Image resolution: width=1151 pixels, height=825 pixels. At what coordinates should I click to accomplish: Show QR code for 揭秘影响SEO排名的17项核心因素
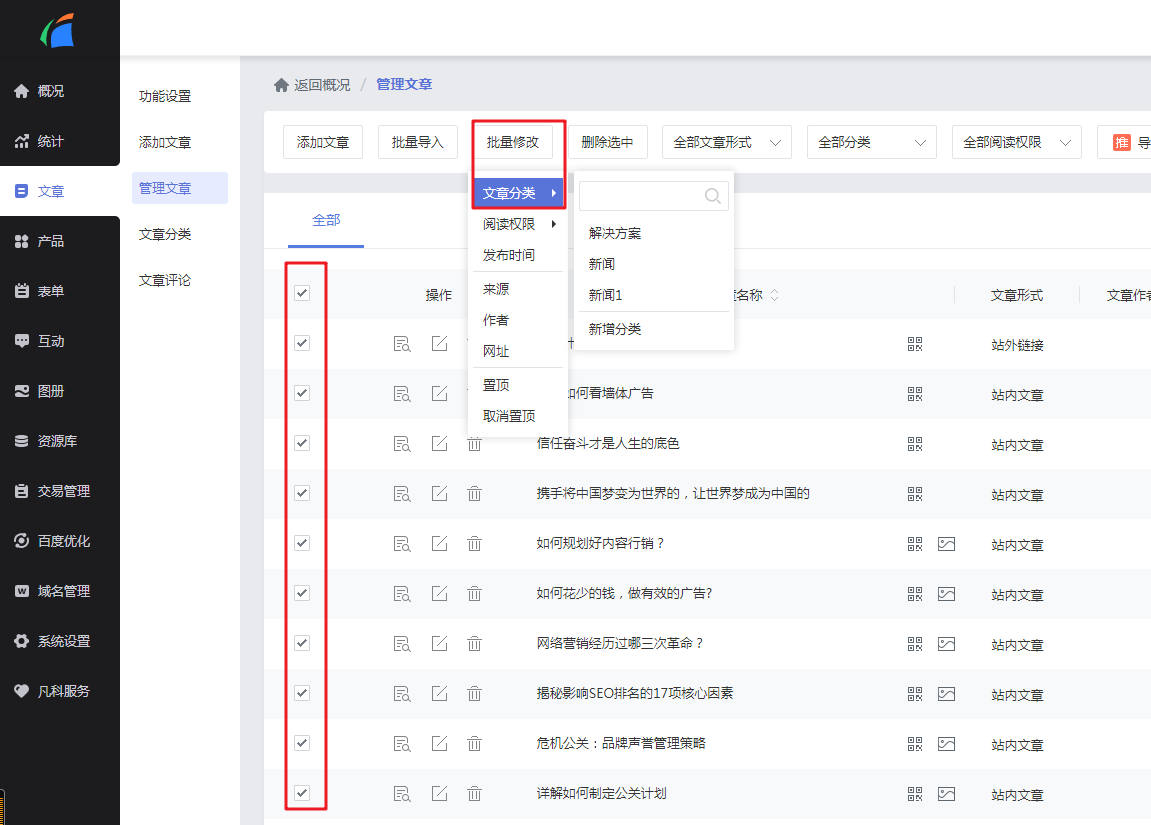(x=915, y=694)
